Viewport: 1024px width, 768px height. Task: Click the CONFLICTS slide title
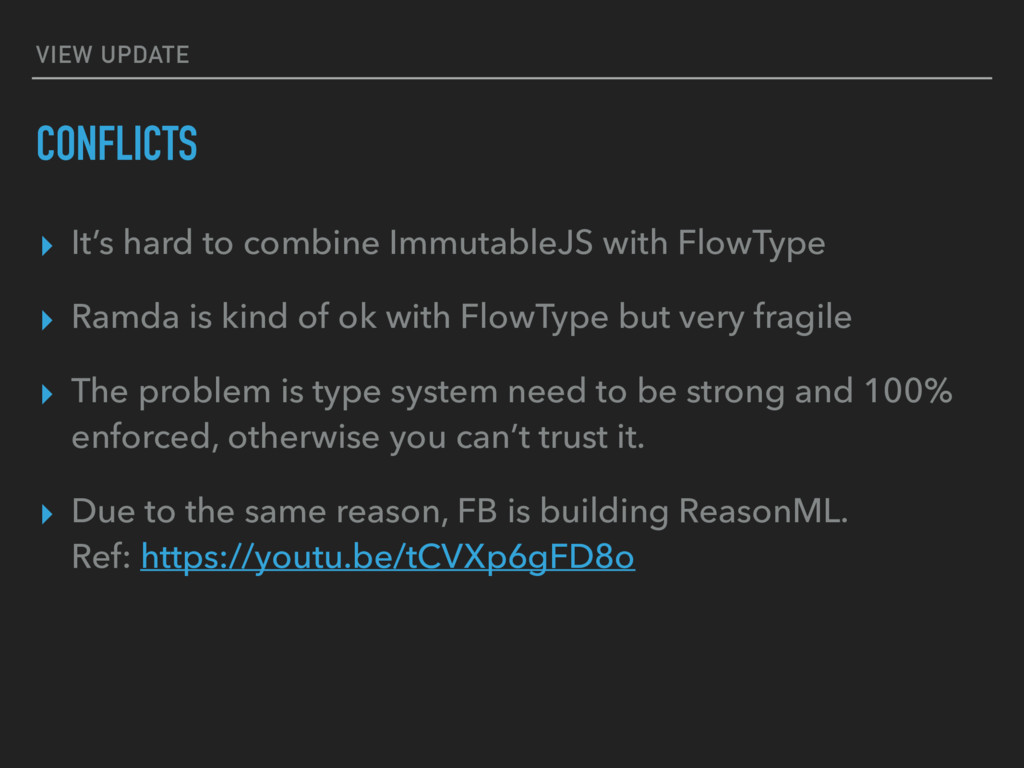[x=117, y=142]
